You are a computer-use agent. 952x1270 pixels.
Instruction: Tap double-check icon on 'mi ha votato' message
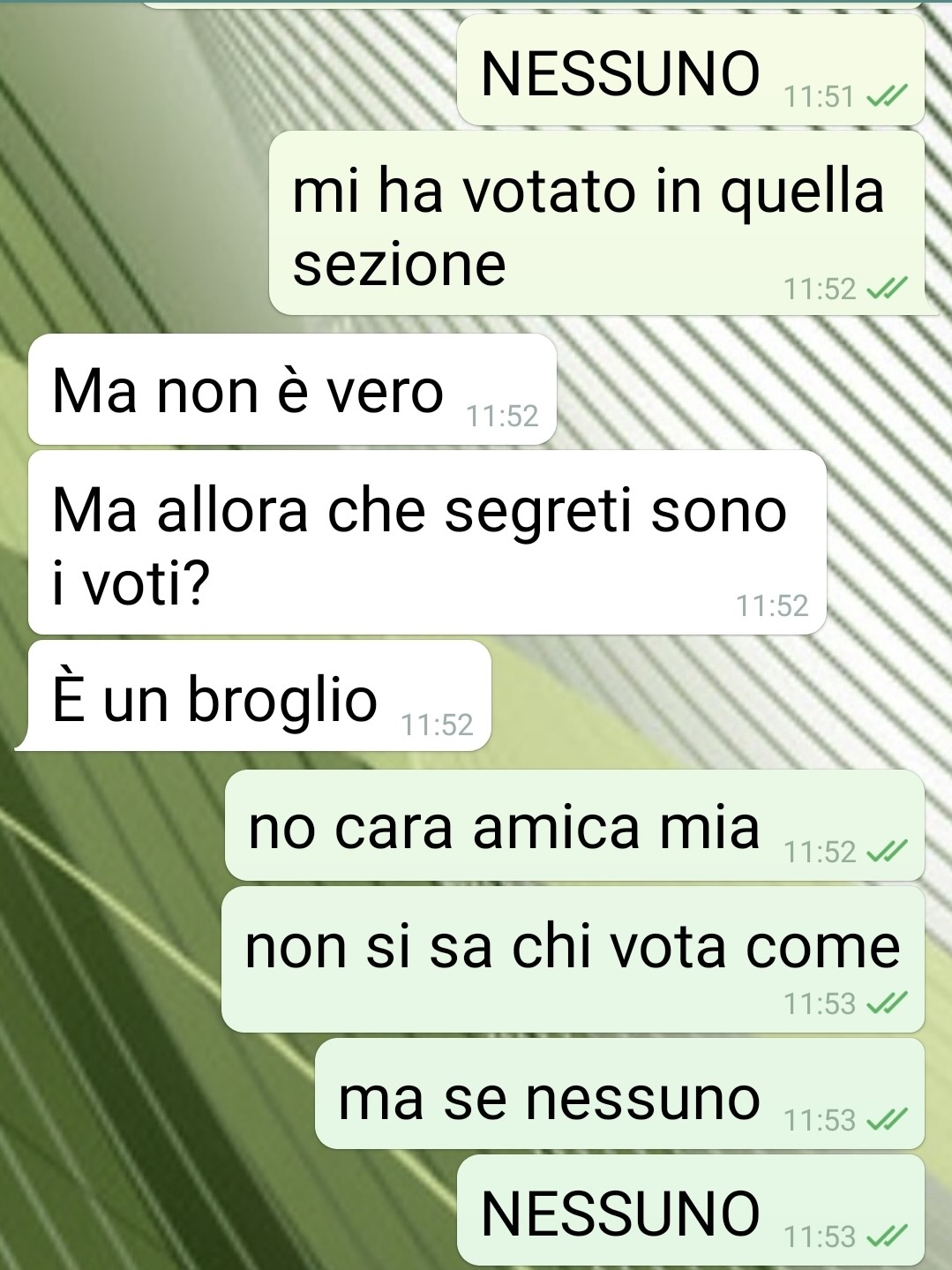[x=886, y=289]
